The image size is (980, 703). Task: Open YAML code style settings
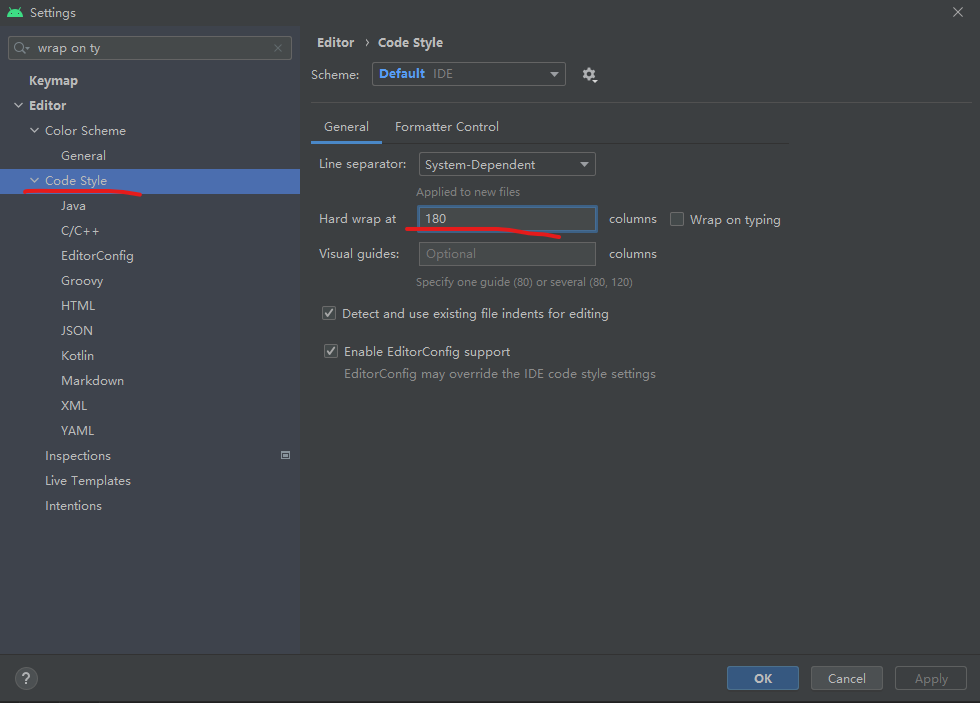click(x=78, y=431)
